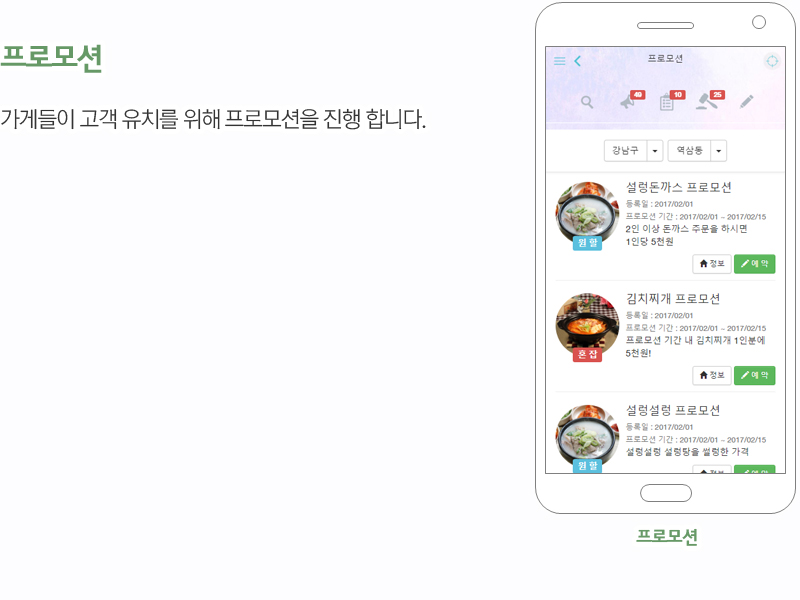
Task: Expand the 강남구 district dropdown arrow
Action: click(655, 151)
